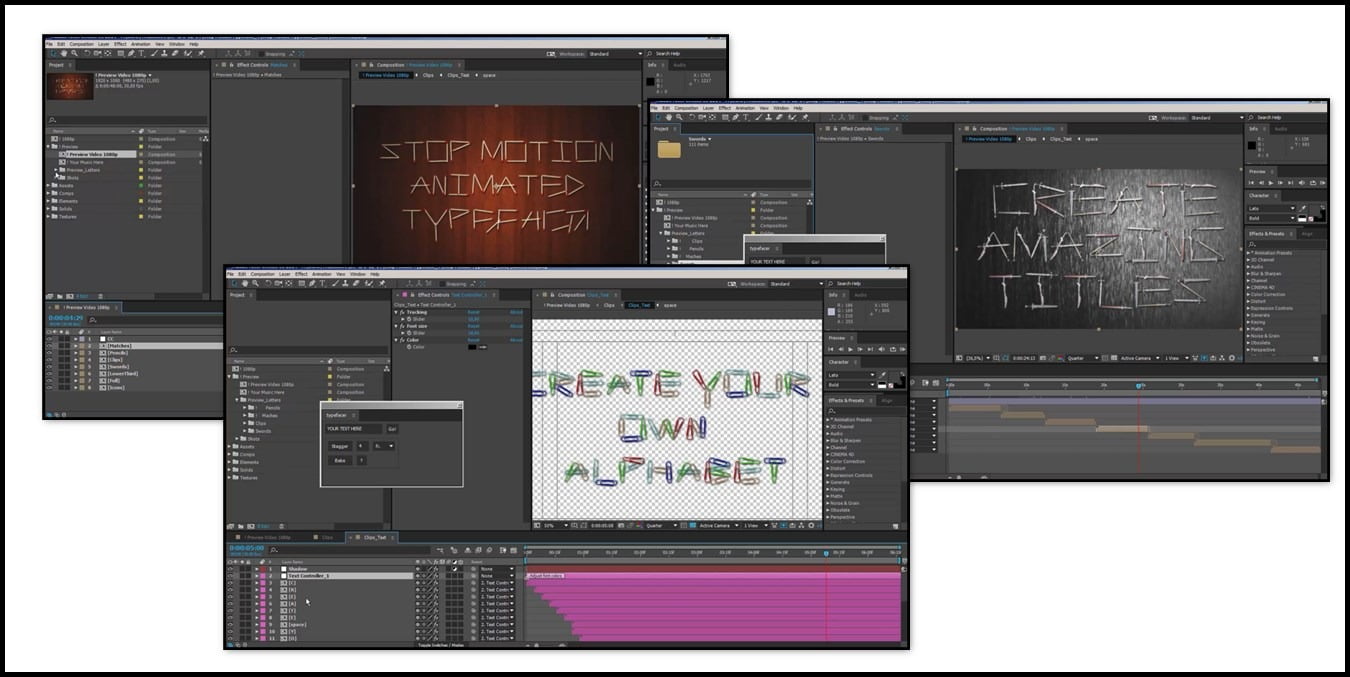Click the Play button in the Amazing Titles window Preview panel
Viewport: 1350px width, 677px height.
click(1271, 183)
